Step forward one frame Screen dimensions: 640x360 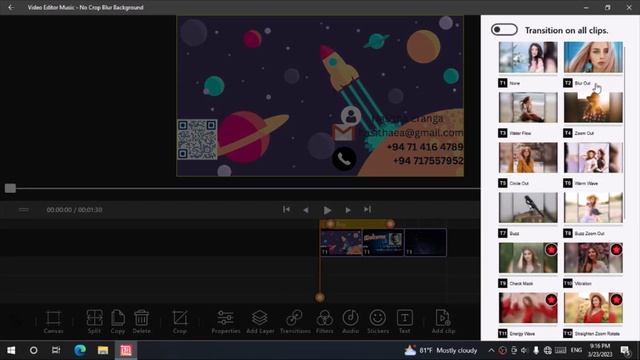(348, 210)
